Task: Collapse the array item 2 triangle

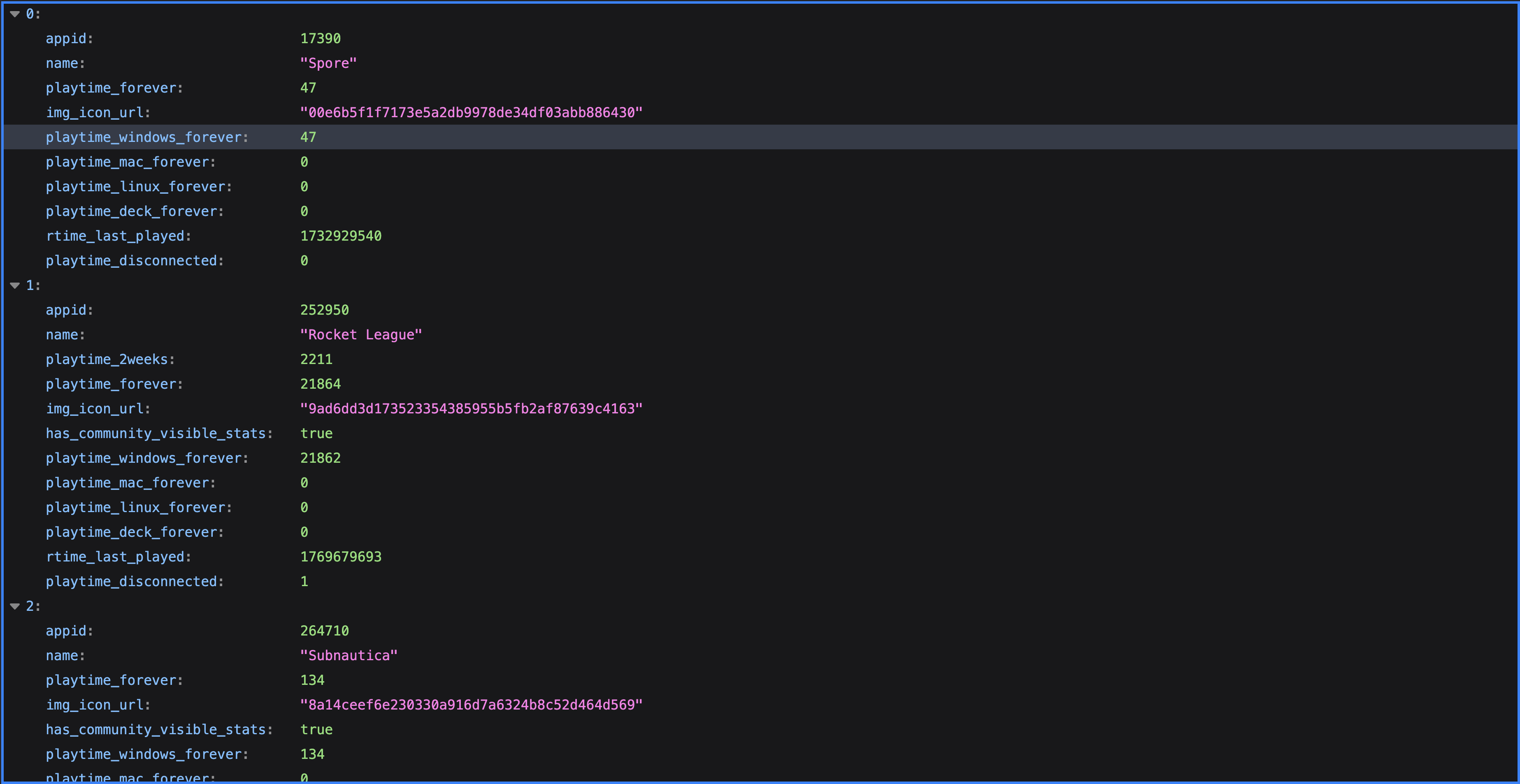Action: tap(15, 606)
